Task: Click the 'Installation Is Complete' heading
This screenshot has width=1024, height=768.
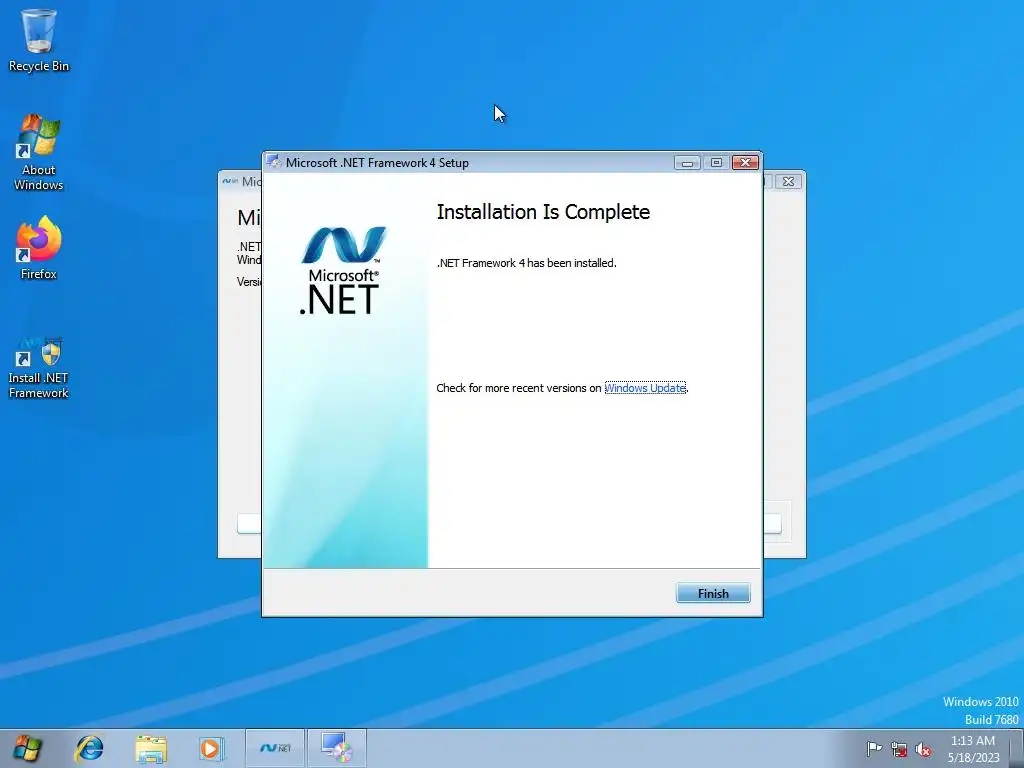Action: click(543, 212)
